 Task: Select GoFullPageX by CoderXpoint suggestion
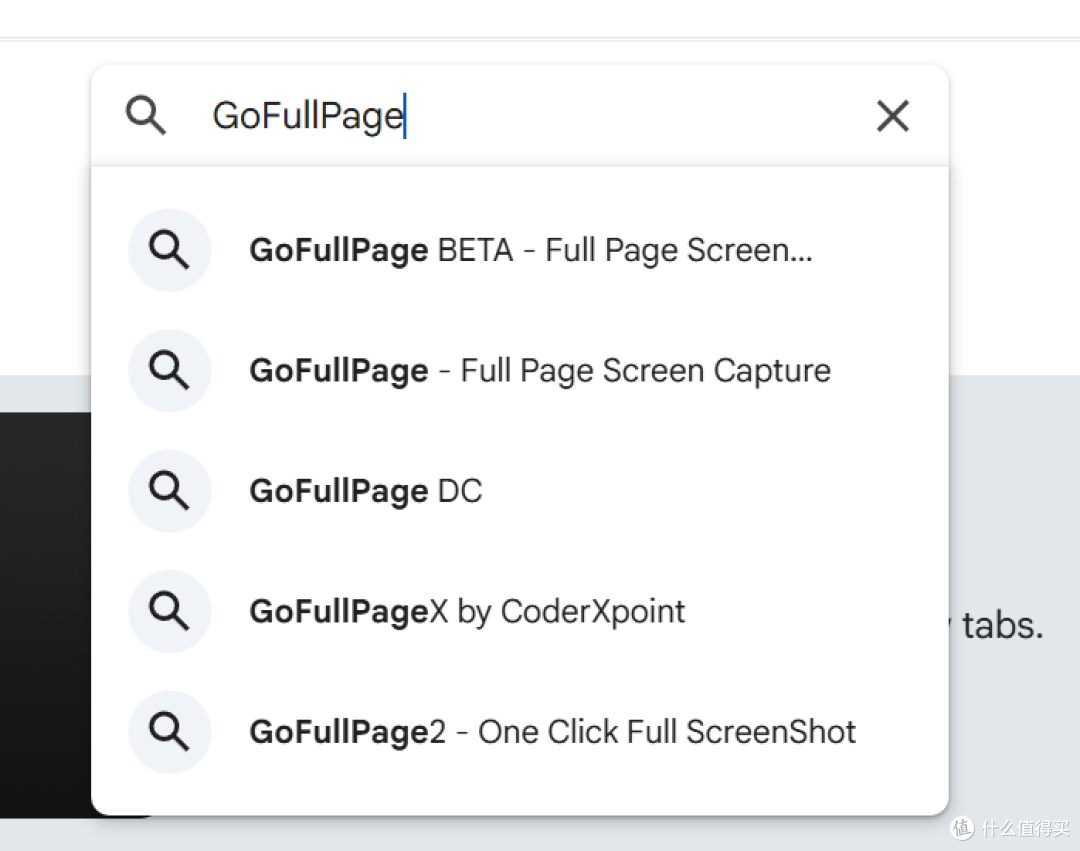(520, 611)
